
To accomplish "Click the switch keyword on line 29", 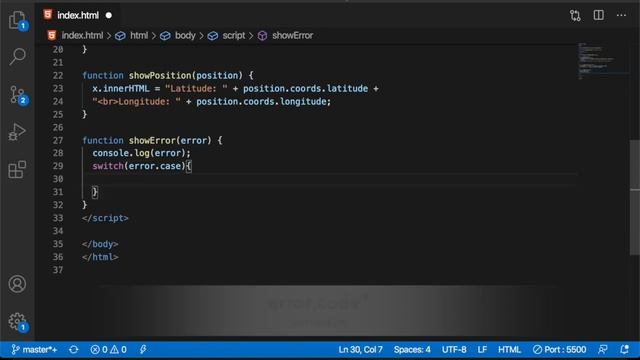I will 108,166.
